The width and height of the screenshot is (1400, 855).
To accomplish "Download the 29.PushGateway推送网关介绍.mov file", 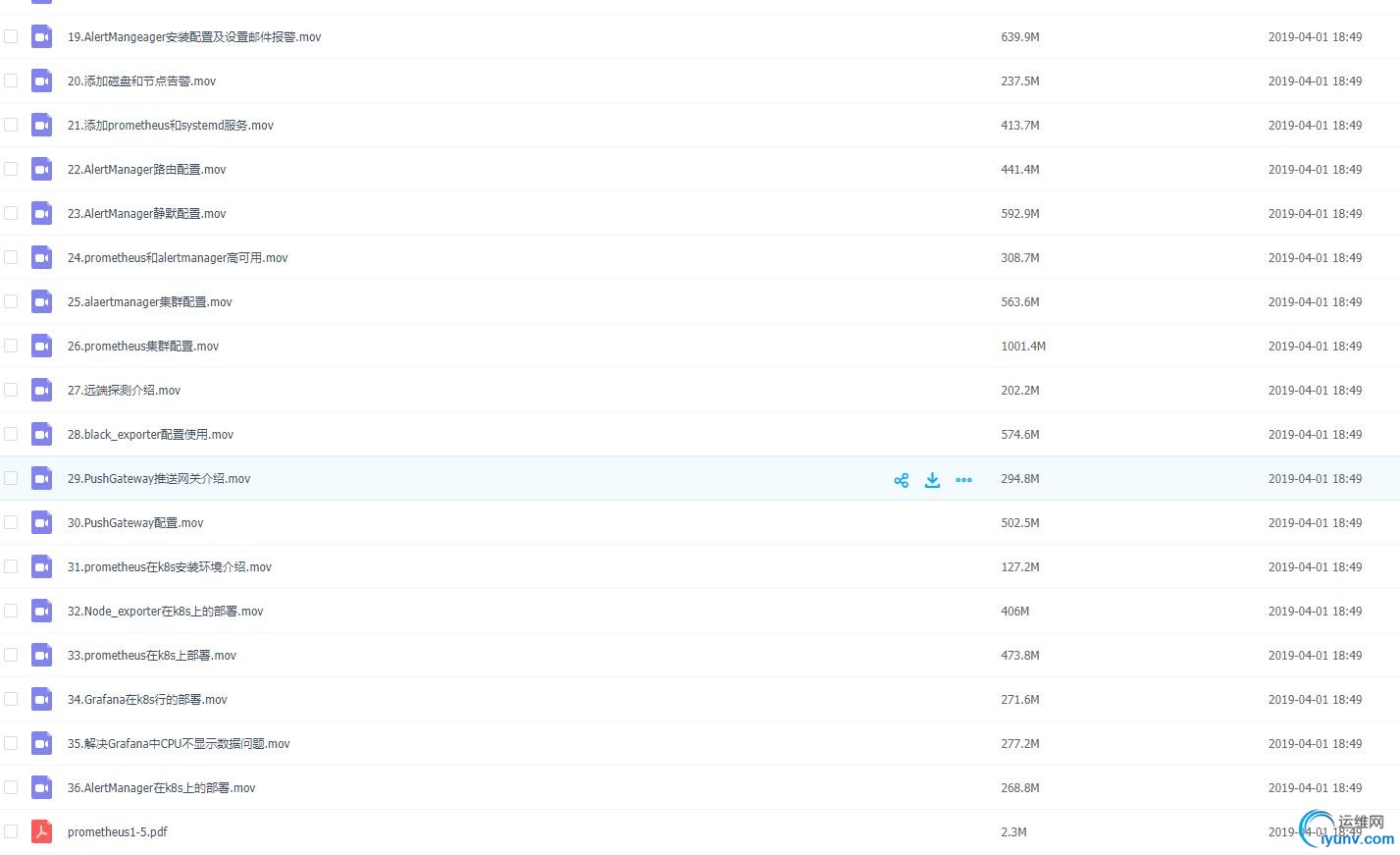I will 933,480.
